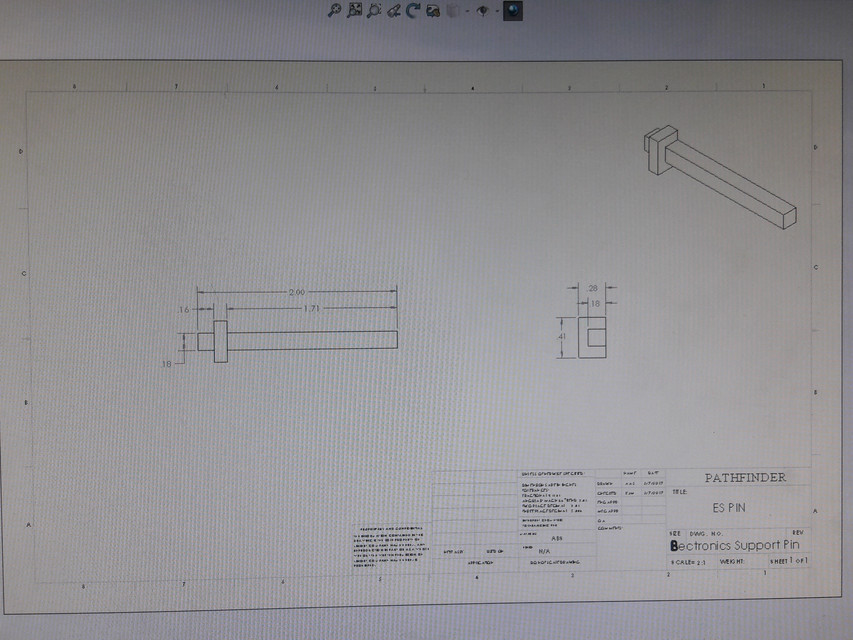Click the Zoom to Fit icon
This screenshot has height=640, width=853.
coord(353,12)
